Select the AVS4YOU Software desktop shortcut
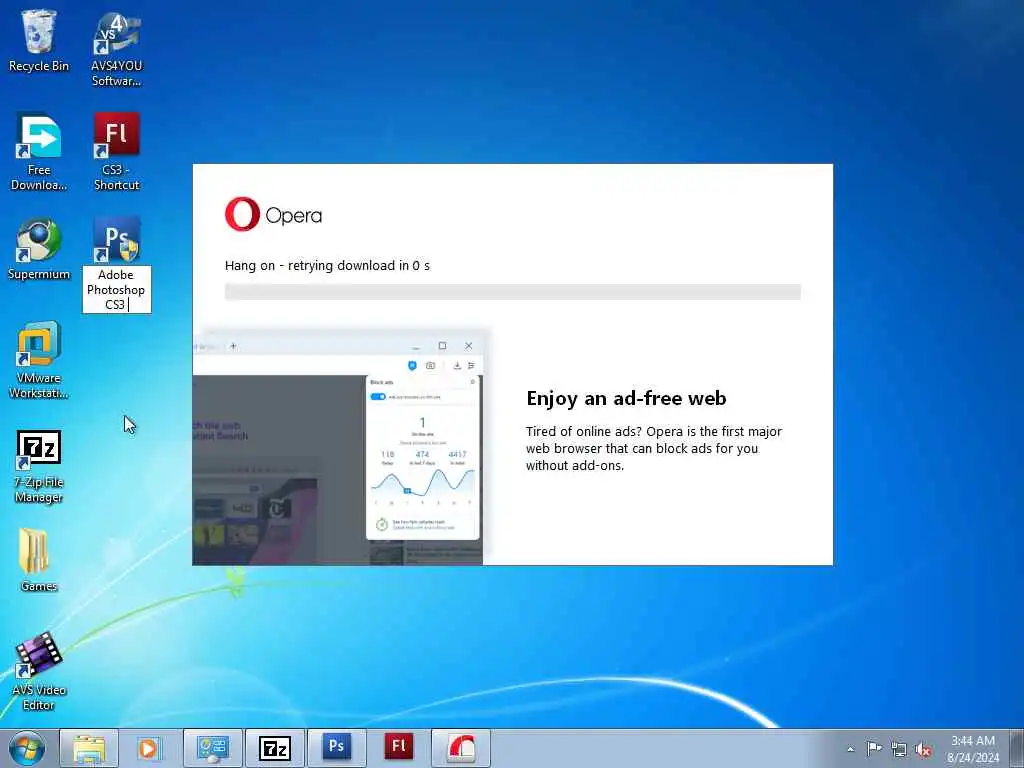Screen dimensions: 1024x768 (x=116, y=48)
